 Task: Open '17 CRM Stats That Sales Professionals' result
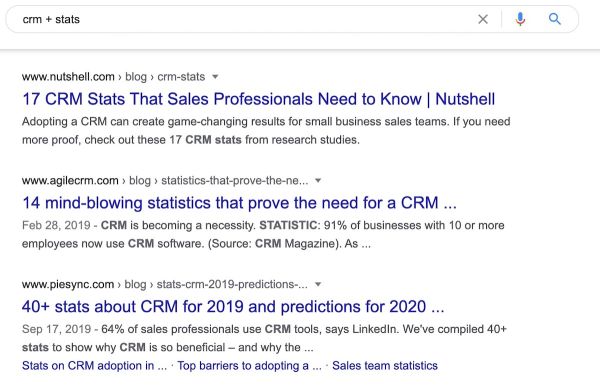[x=259, y=99]
